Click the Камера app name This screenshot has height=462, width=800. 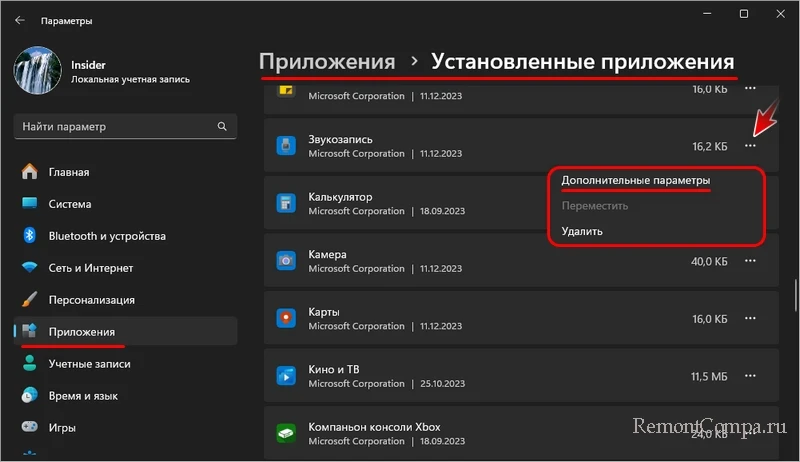(328, 254)
